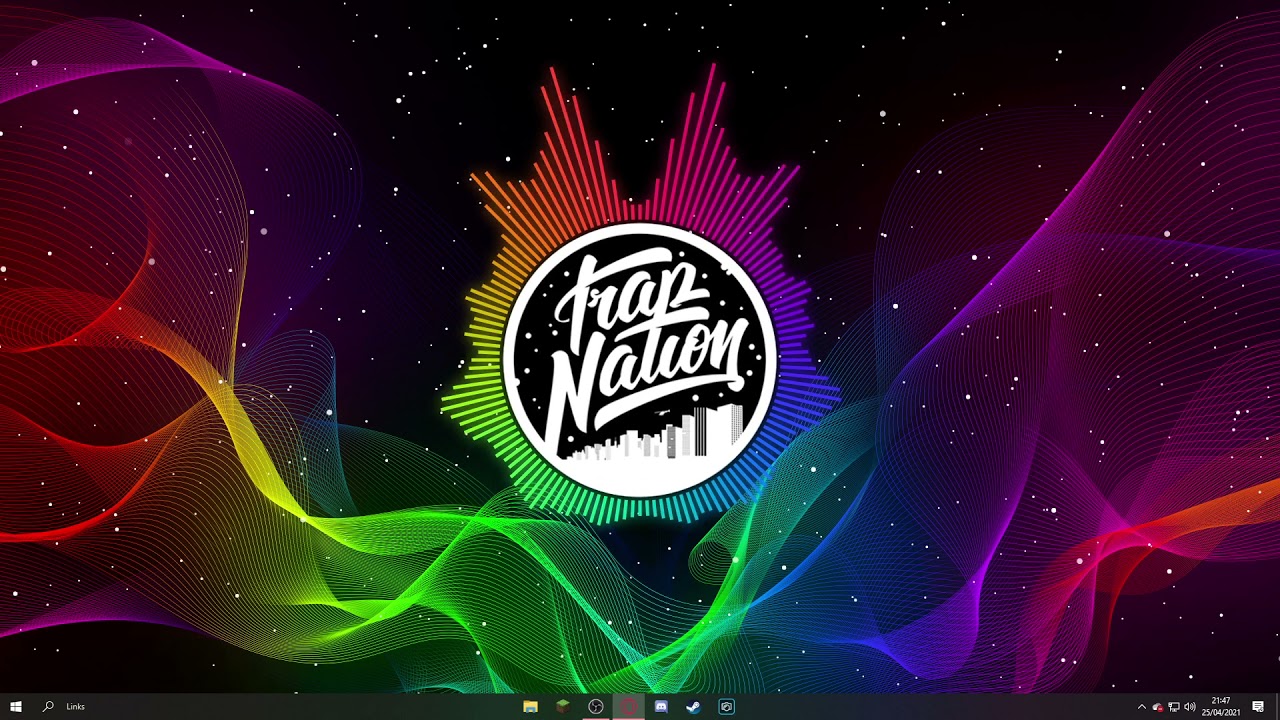Click the taskbar search magnifier icon
The height and width of the screenshot is (720, 1280).
pos(48,707)
